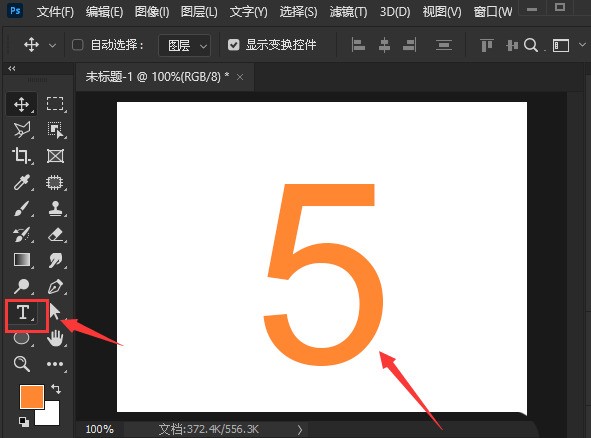The image size is (591, 438).
Task: Align top edges in options bar
Action: (x=487, y=45)
